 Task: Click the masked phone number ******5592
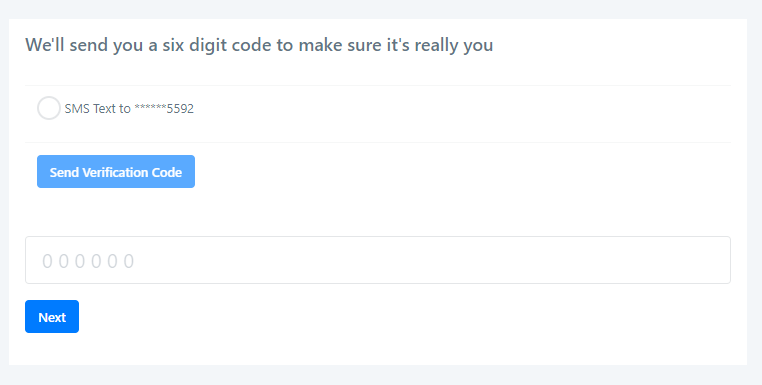click(164, 108)
